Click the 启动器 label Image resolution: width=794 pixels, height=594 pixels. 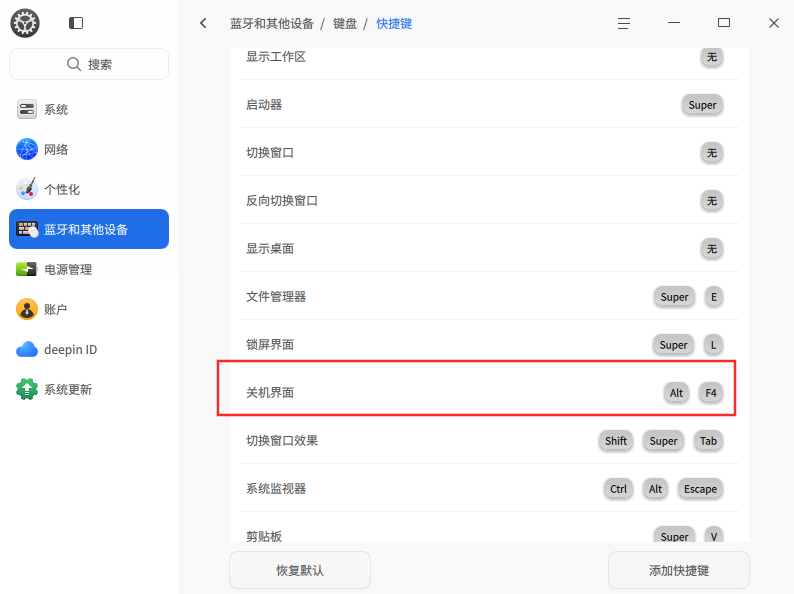[x=264, y=105]
